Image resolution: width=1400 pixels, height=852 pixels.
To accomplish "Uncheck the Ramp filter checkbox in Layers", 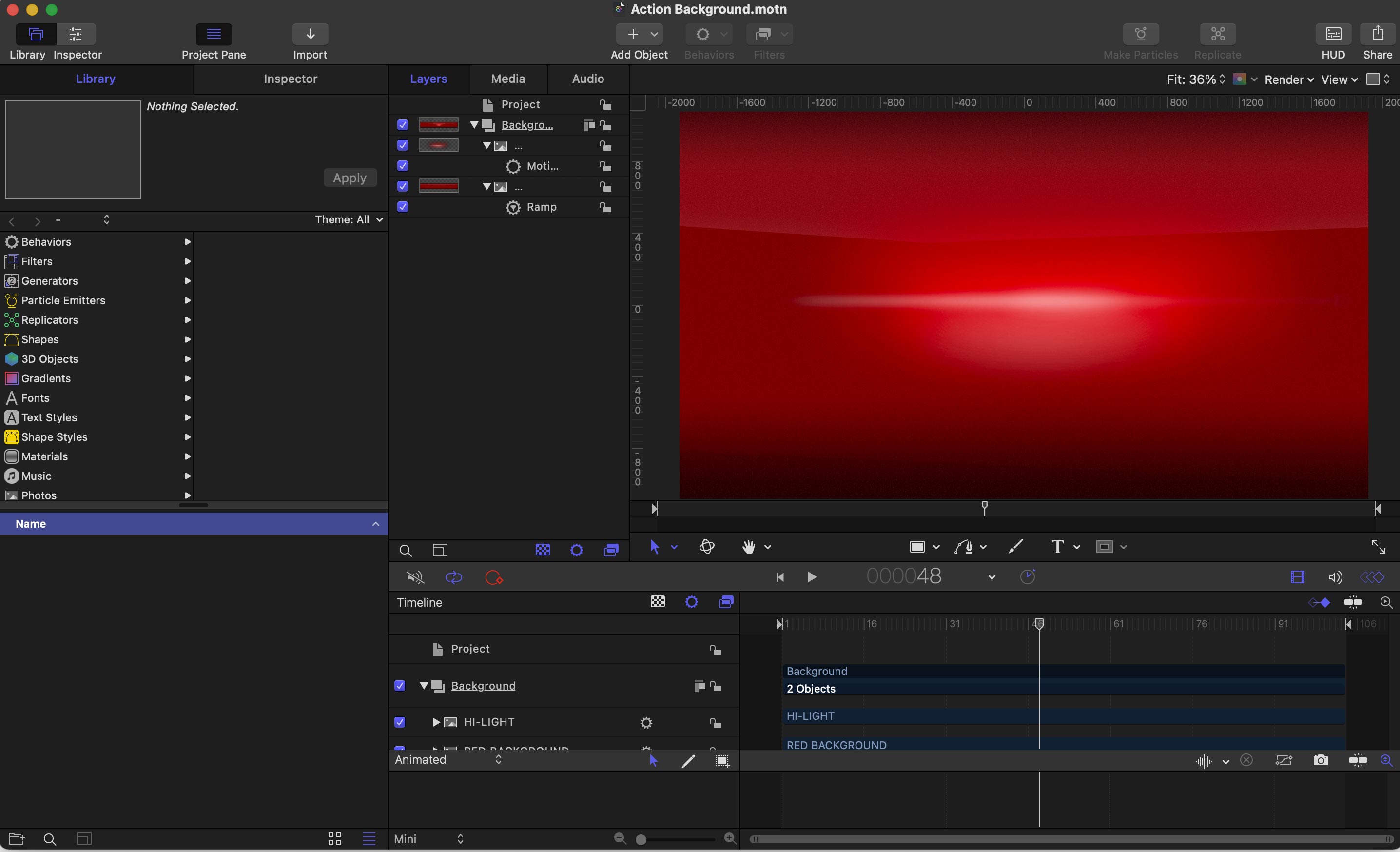I will click(x=402, y=207).
